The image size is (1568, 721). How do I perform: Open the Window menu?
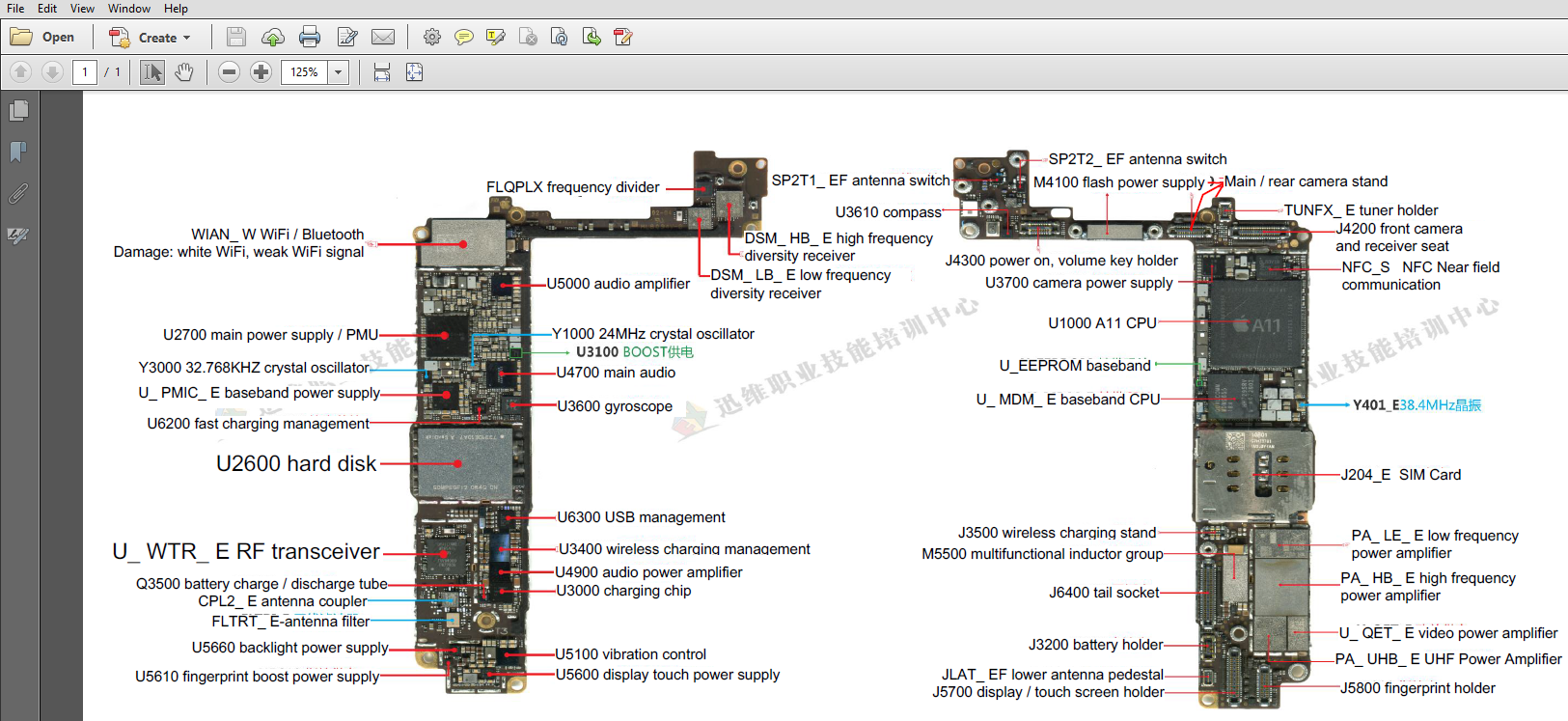[128, 9]
